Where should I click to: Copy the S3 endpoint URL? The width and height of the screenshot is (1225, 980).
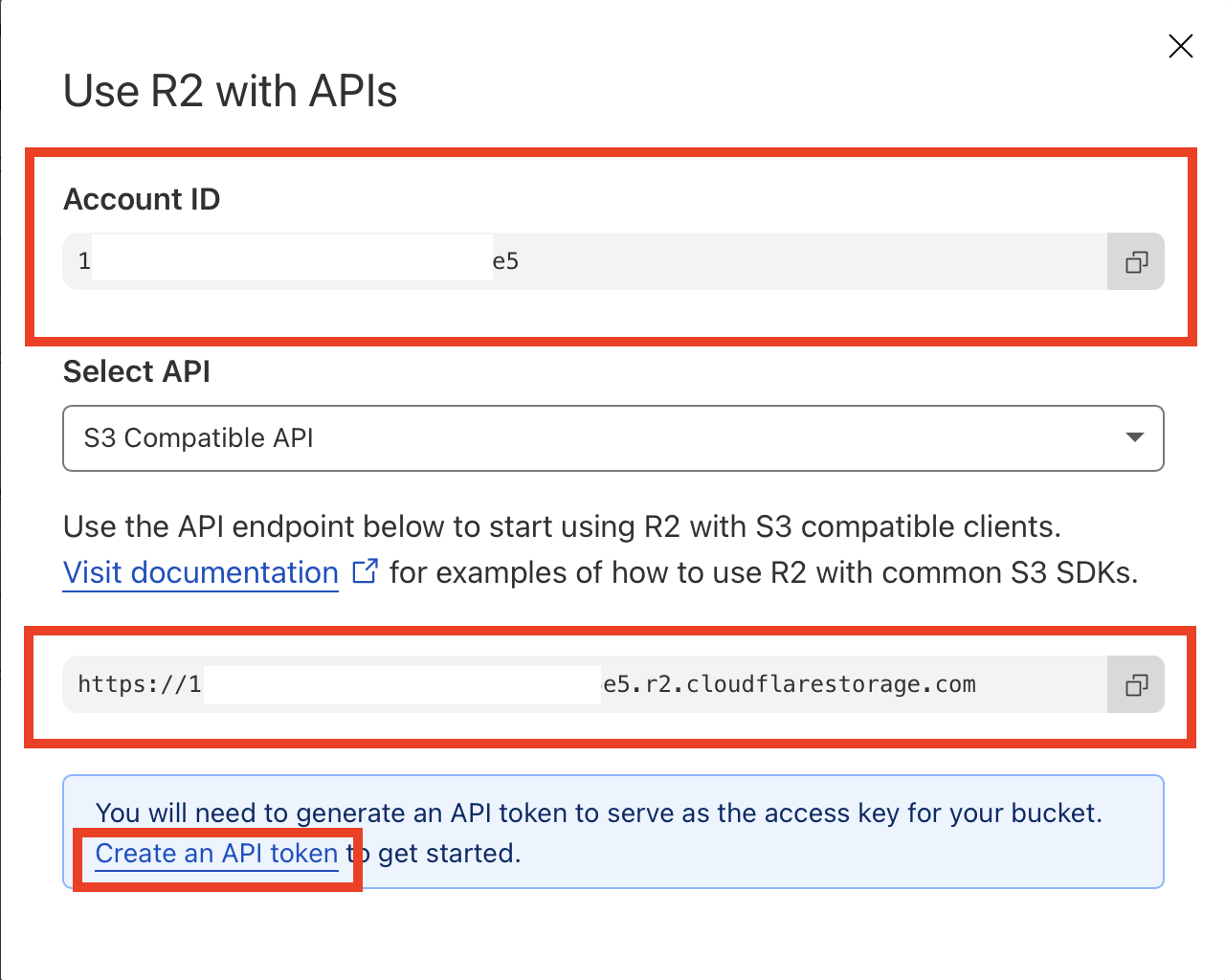pyautogui.click(x=1136, y=684)
